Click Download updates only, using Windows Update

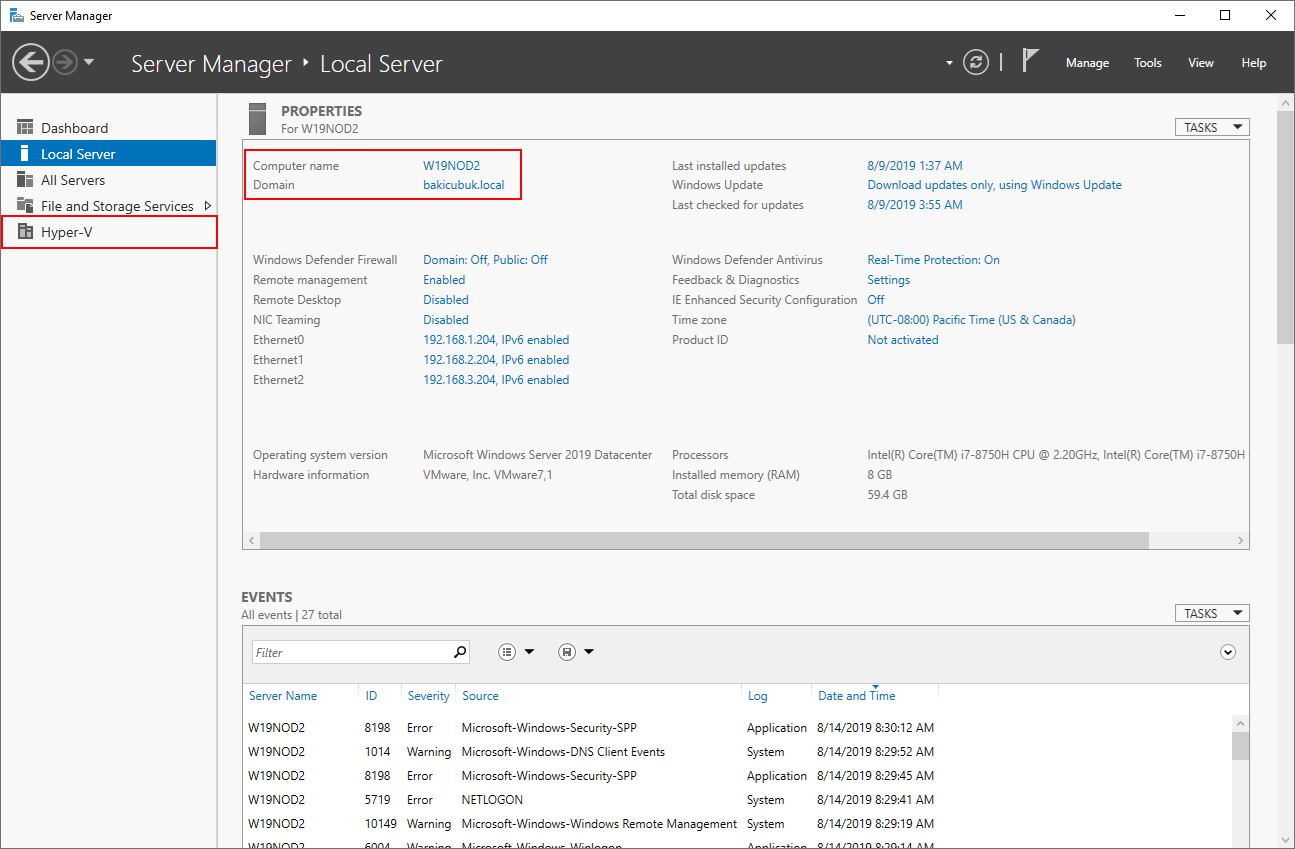coord(994,185)
